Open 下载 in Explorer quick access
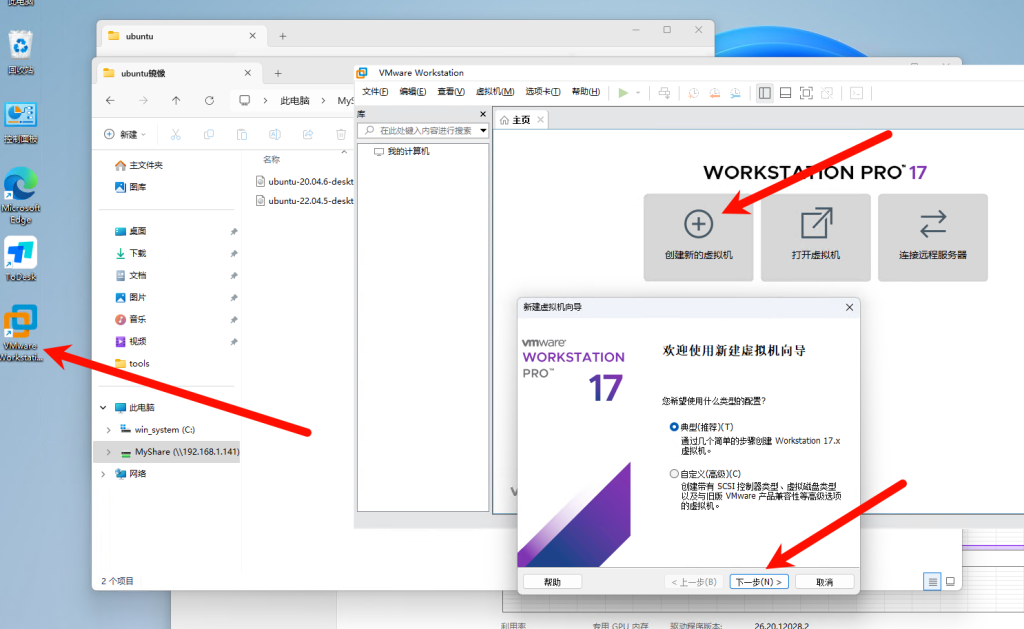 coord(131,253)
